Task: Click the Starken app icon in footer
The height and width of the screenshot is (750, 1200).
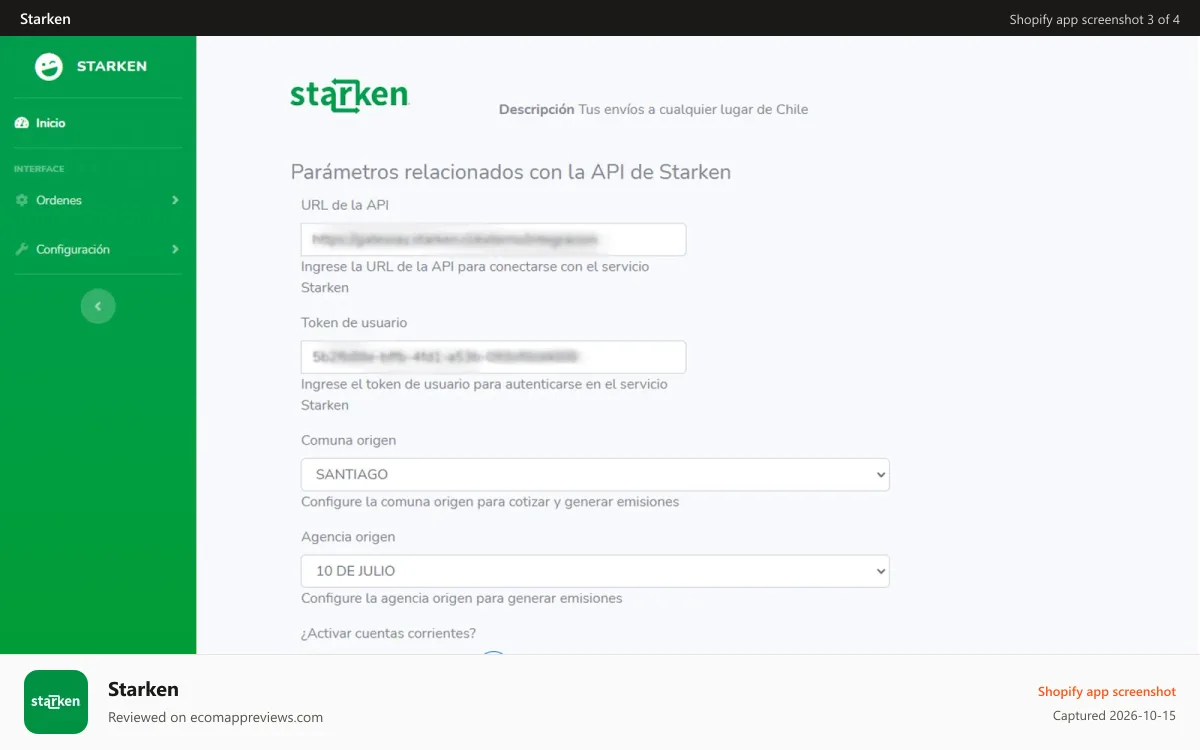Action: click(x=56, y=702)
